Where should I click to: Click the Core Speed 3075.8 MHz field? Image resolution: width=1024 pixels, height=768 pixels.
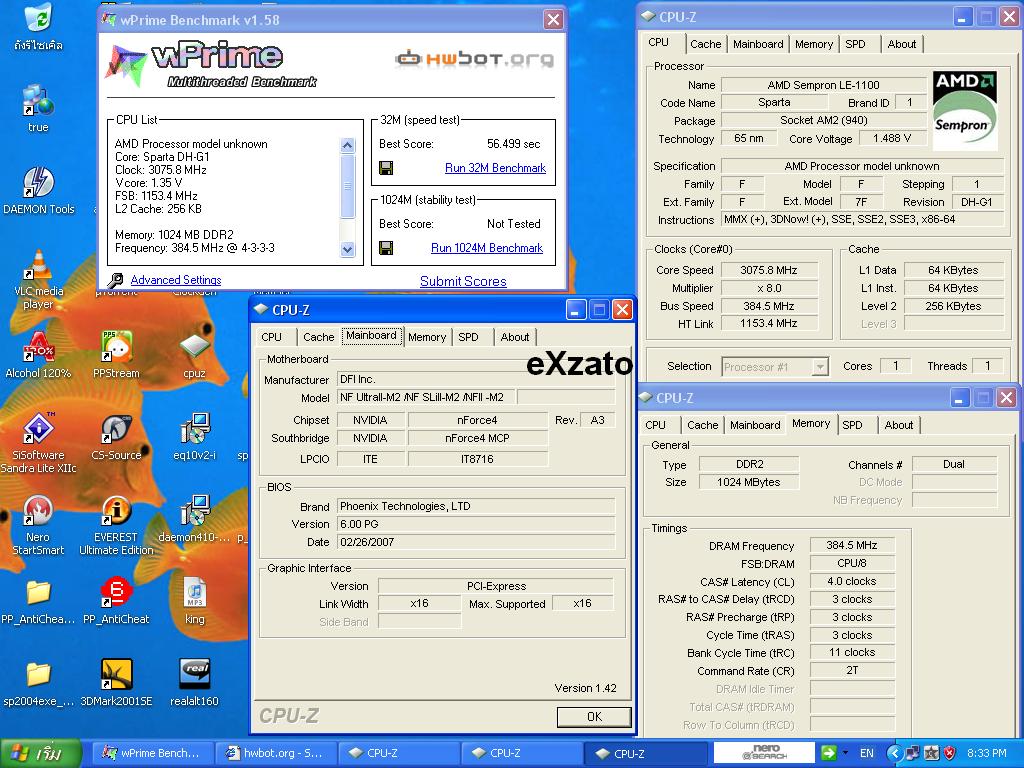coord(769,270)
